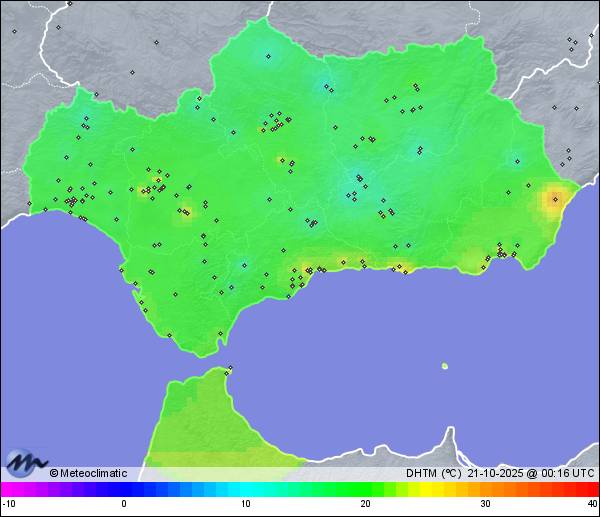Select the station marker at Strait of Gibraltar tip
This screenshot has width=600, height=517.
coord(229,369)
